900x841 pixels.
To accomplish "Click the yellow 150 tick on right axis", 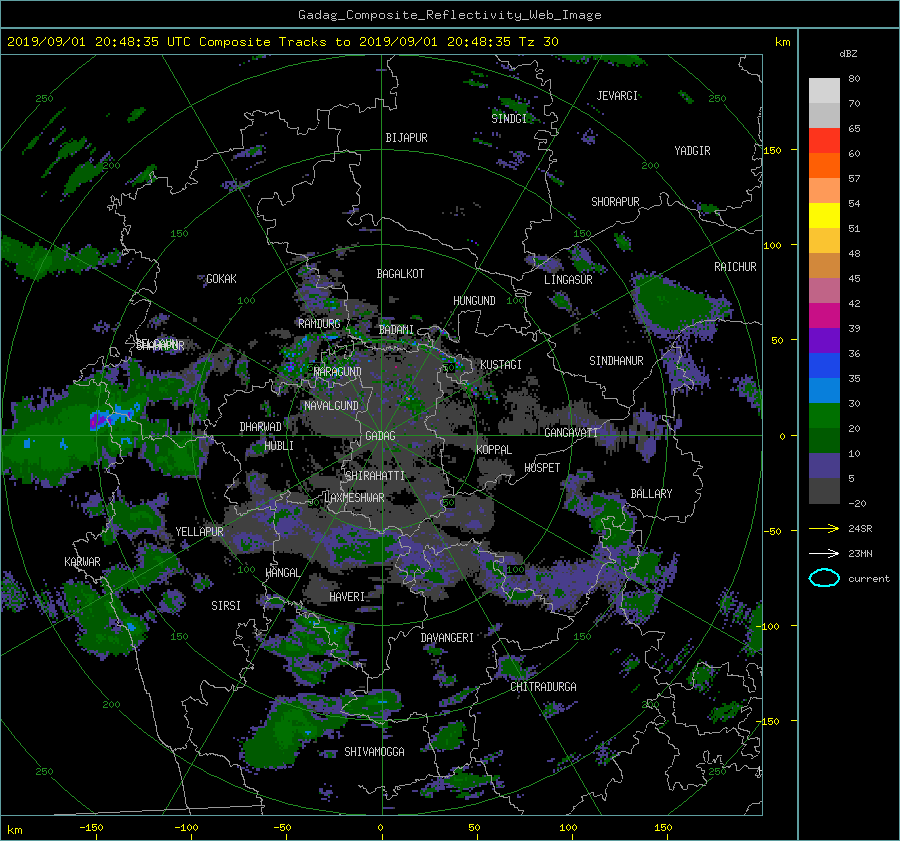I will 772,150.
